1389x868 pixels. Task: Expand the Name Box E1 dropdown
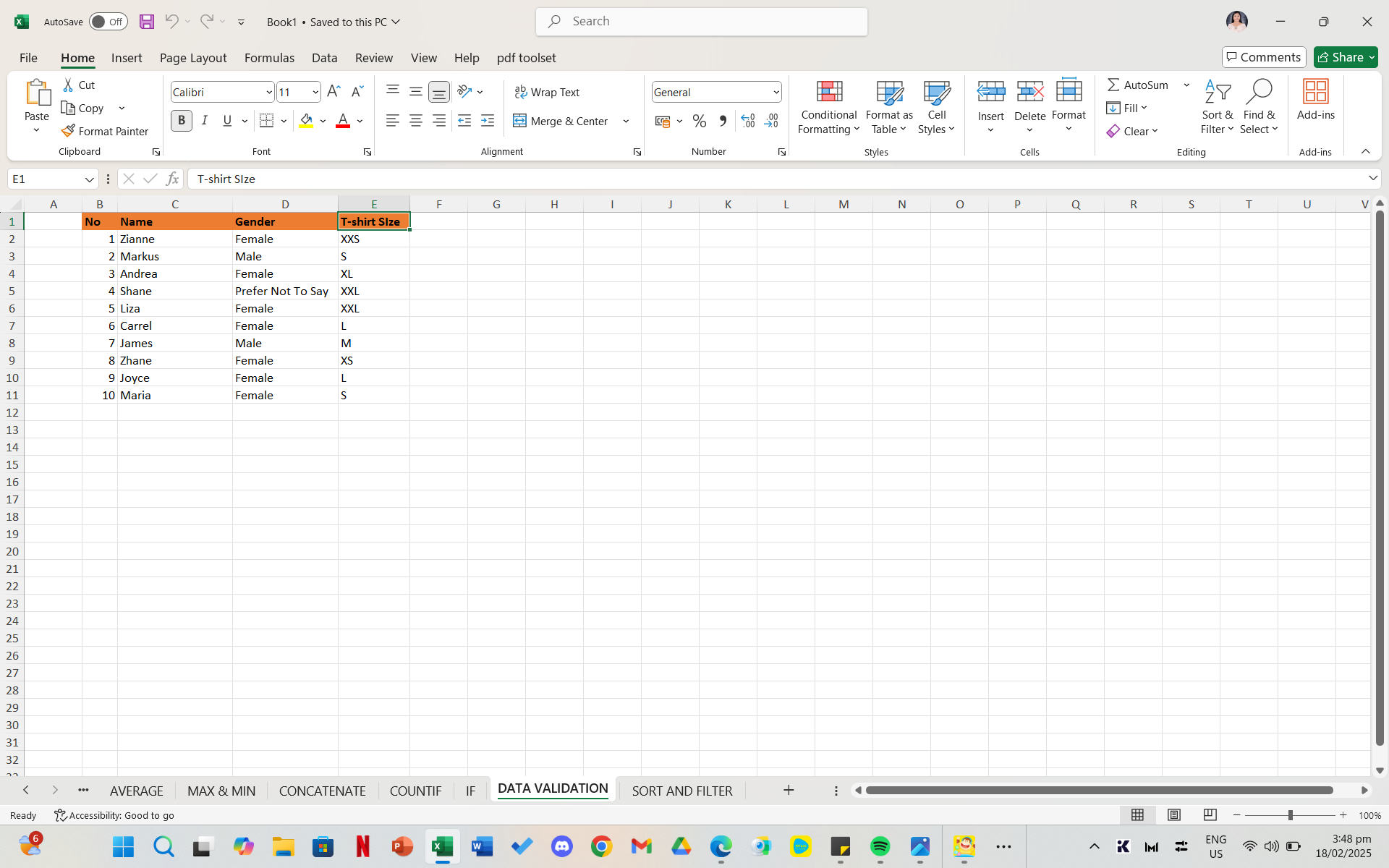coord(89,179)
